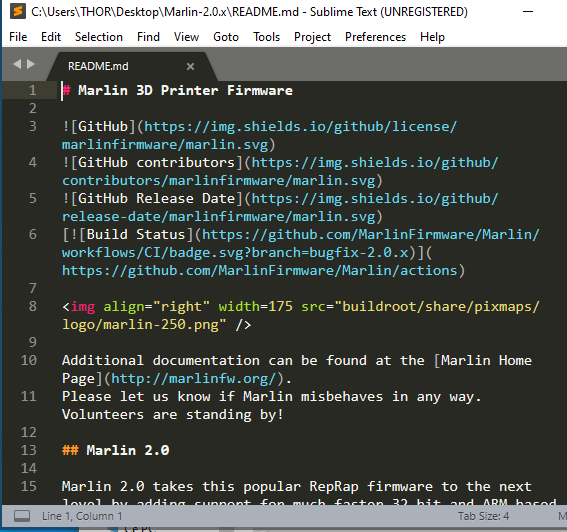Click the 'width' attribute on line 8

239,307
